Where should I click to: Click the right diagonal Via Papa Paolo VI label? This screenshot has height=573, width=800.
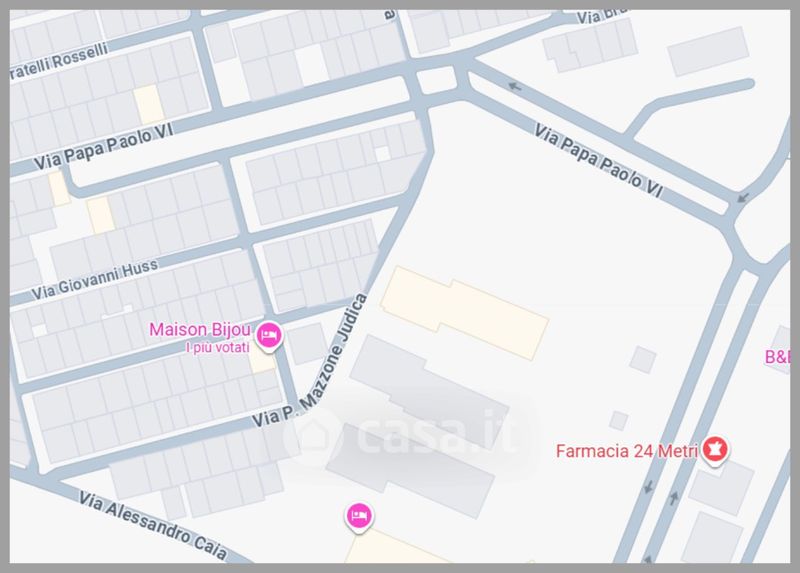pos(598,160)
